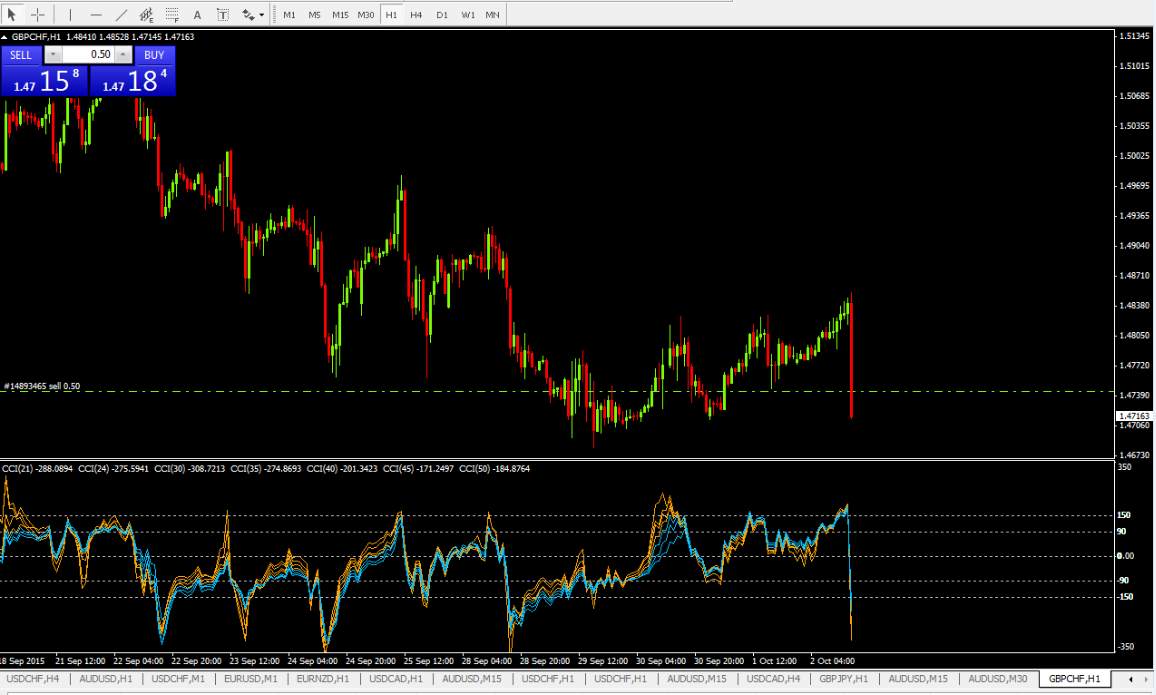Increase lot volume with up arrow

pos(123,55)
